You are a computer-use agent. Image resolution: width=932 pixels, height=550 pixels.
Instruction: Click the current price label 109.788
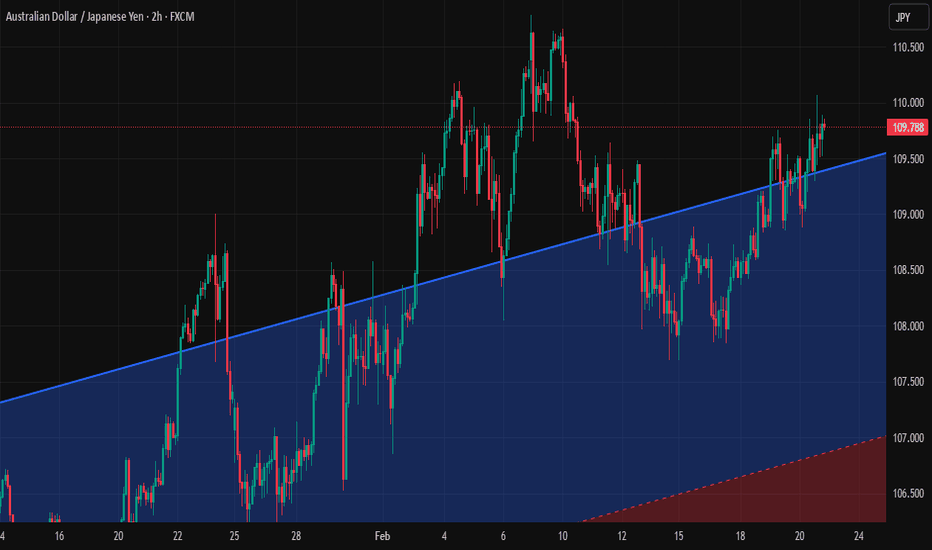(907, 127)
